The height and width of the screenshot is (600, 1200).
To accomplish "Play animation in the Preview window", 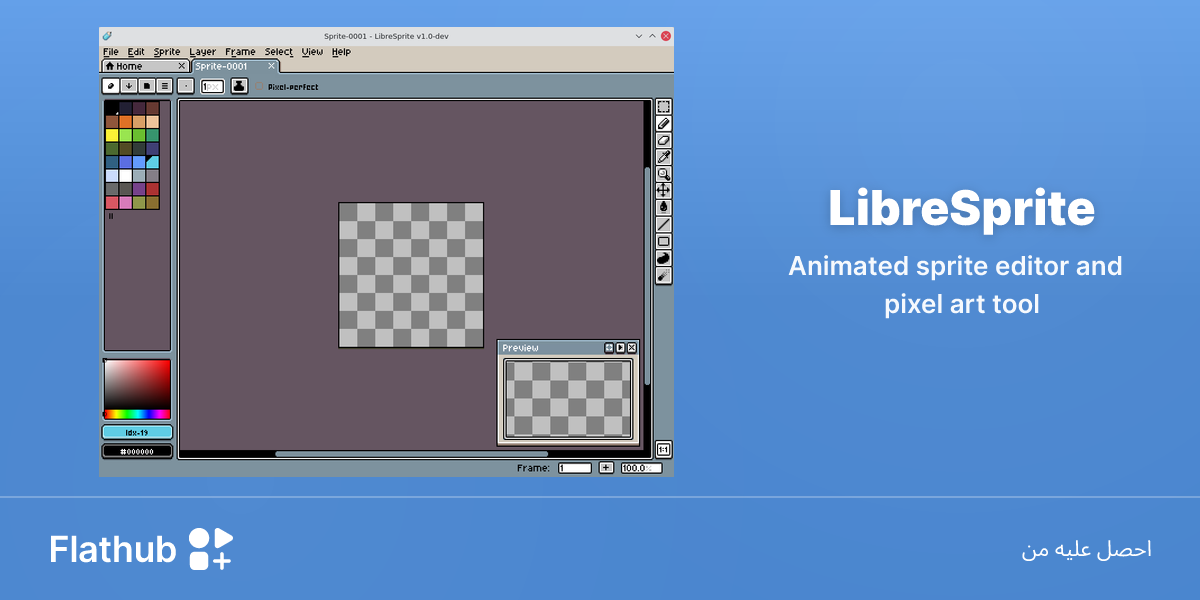I will tap(620, 347).
